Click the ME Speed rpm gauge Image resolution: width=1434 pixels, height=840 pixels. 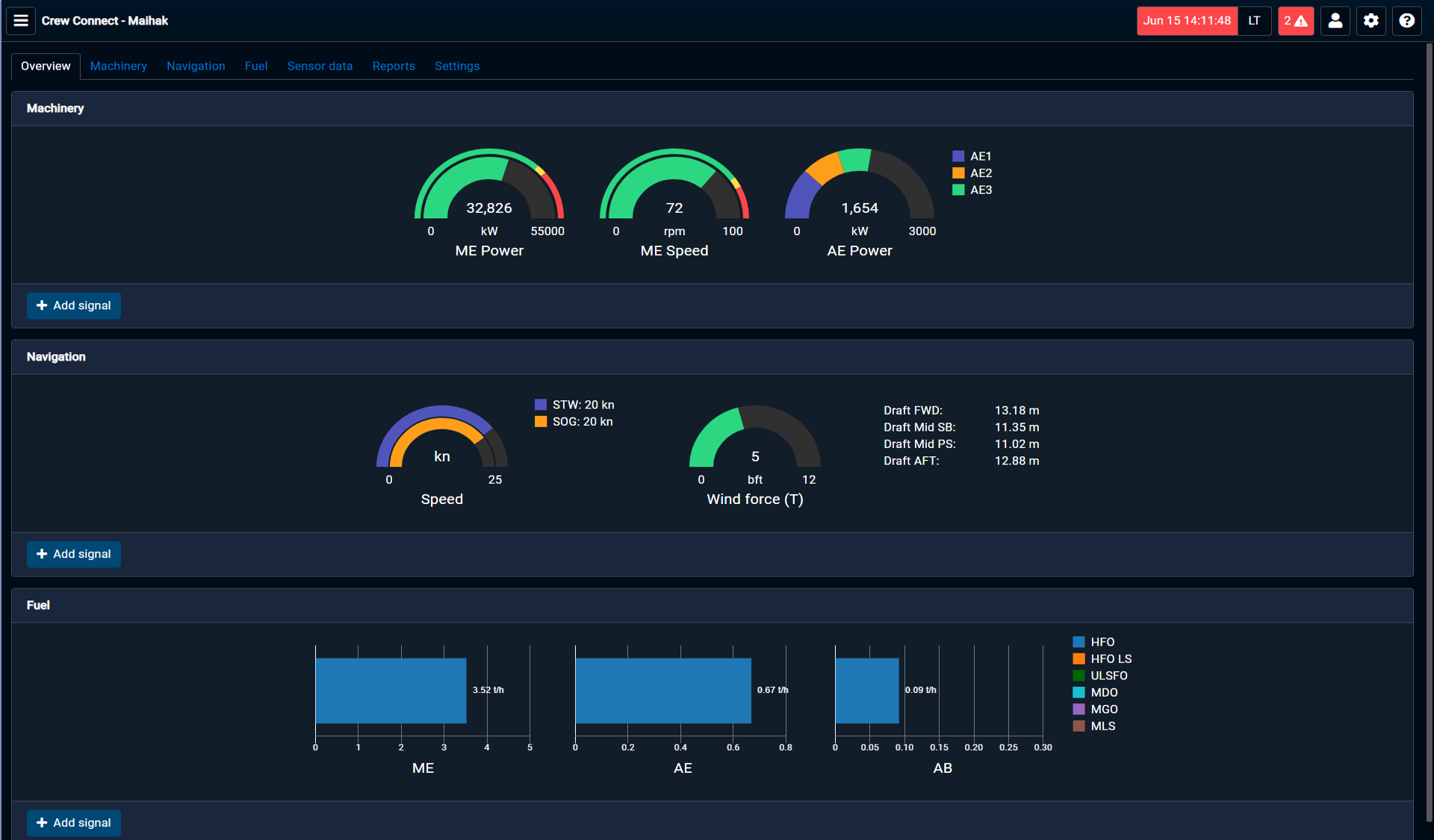click(x=674, y=187)
